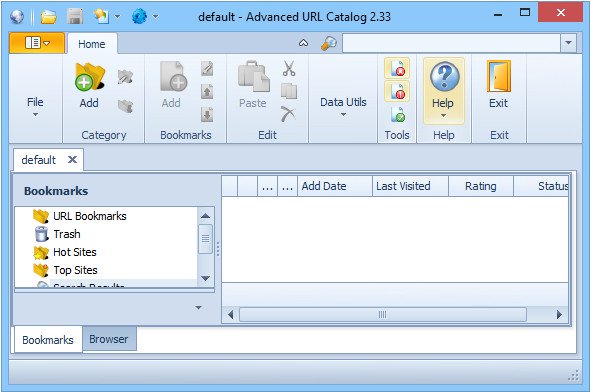Click the top Tools icon with red X badge
This screenshot has width=591, height=392.
tap(397, 68)
